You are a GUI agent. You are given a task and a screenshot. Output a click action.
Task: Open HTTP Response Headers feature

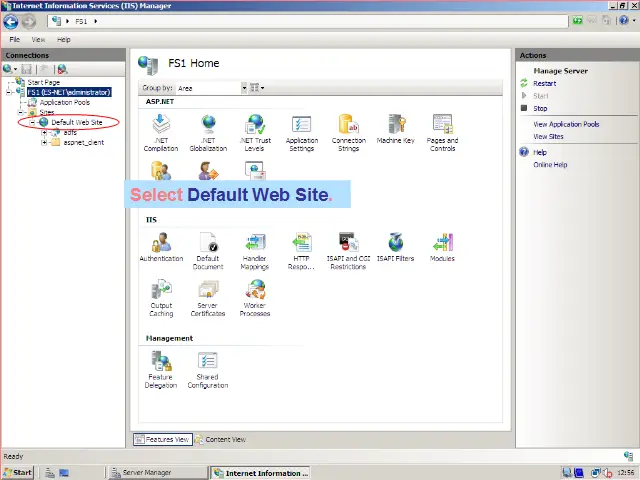tap(302, 251)
